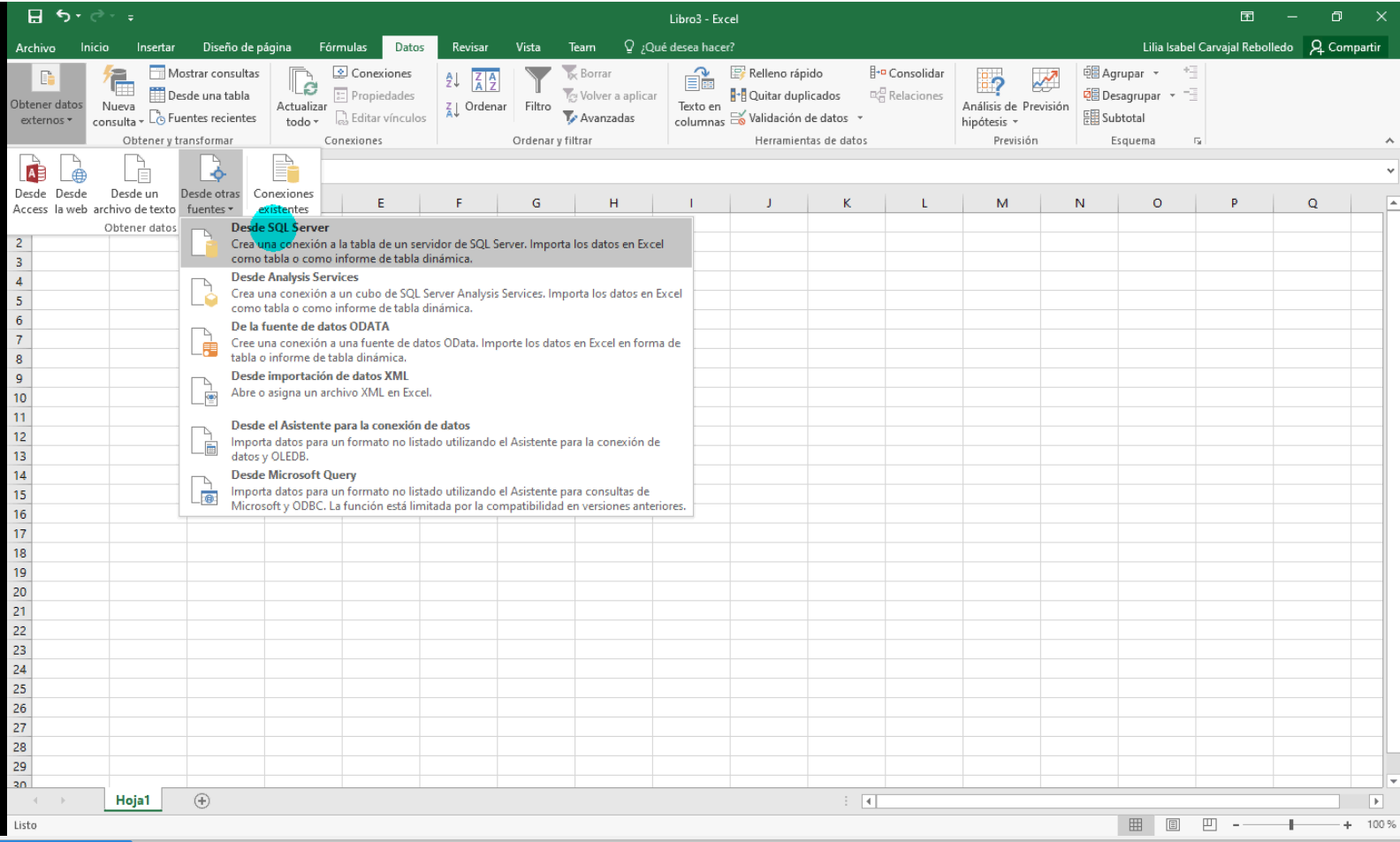This screenshot has width=1400, height=842.
Task: Click the Compartir button
Action: [x=1345, y=48]
